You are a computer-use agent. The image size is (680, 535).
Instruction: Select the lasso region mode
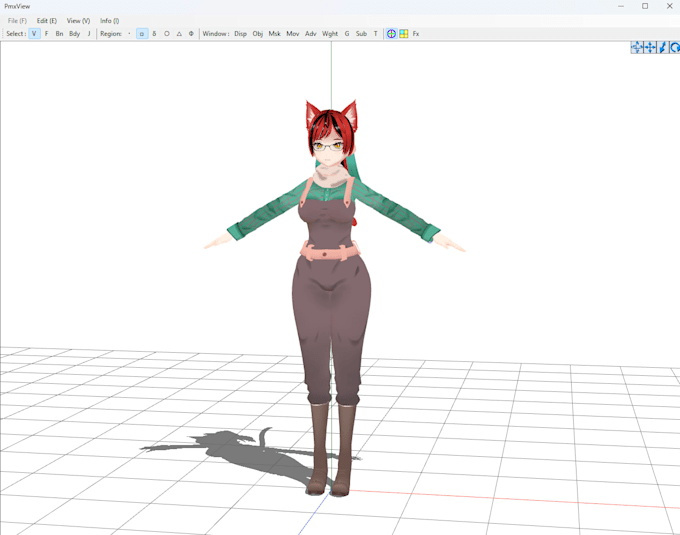[154, 34]
